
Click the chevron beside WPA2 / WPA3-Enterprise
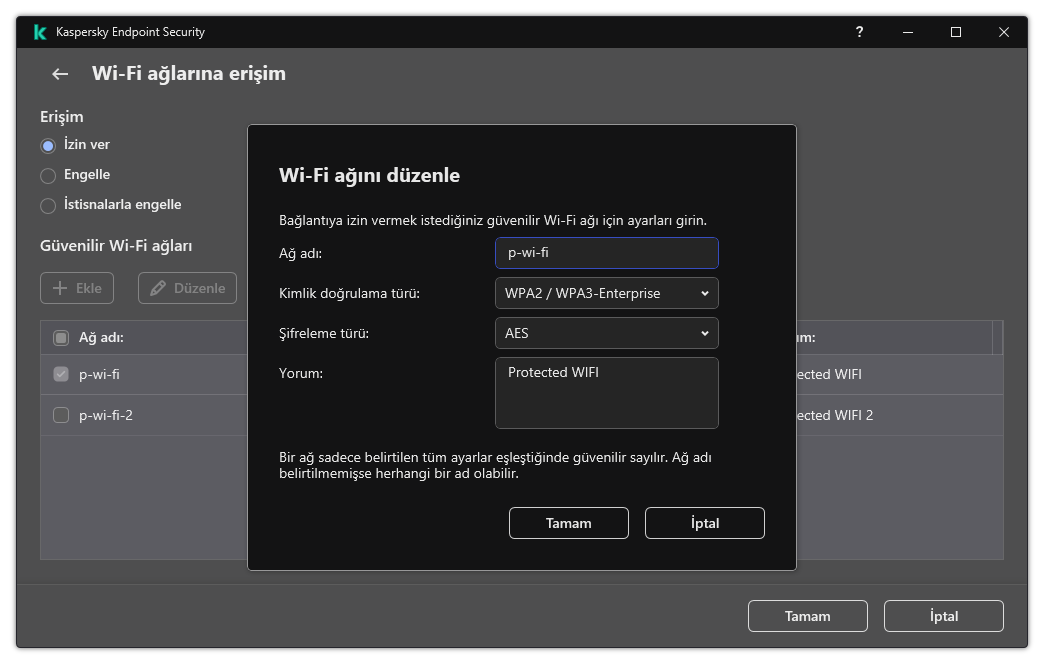705,293
